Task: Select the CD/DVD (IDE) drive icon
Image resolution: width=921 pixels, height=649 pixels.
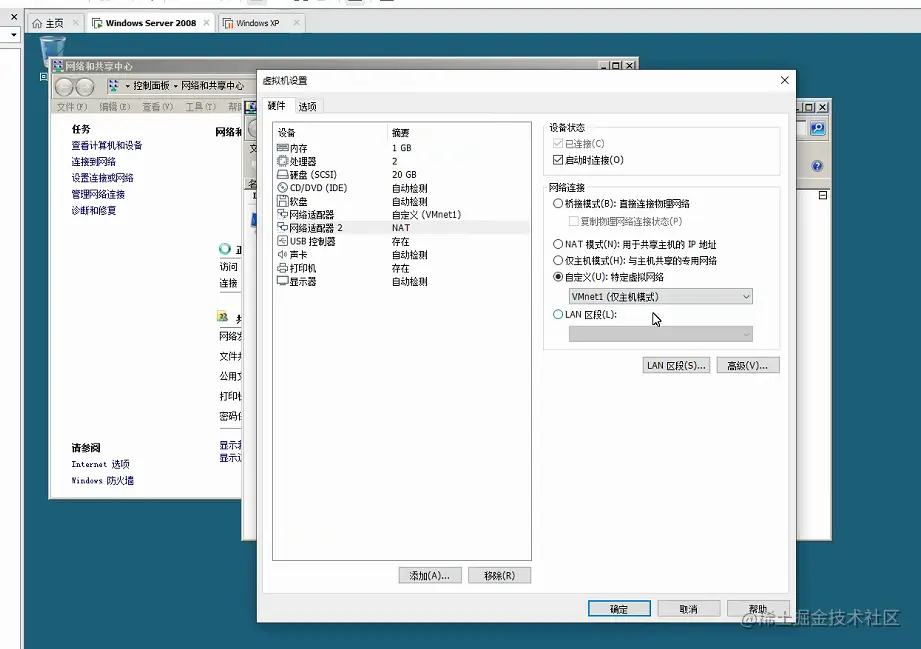Action: pyautogui.click(x=283, y=188)
